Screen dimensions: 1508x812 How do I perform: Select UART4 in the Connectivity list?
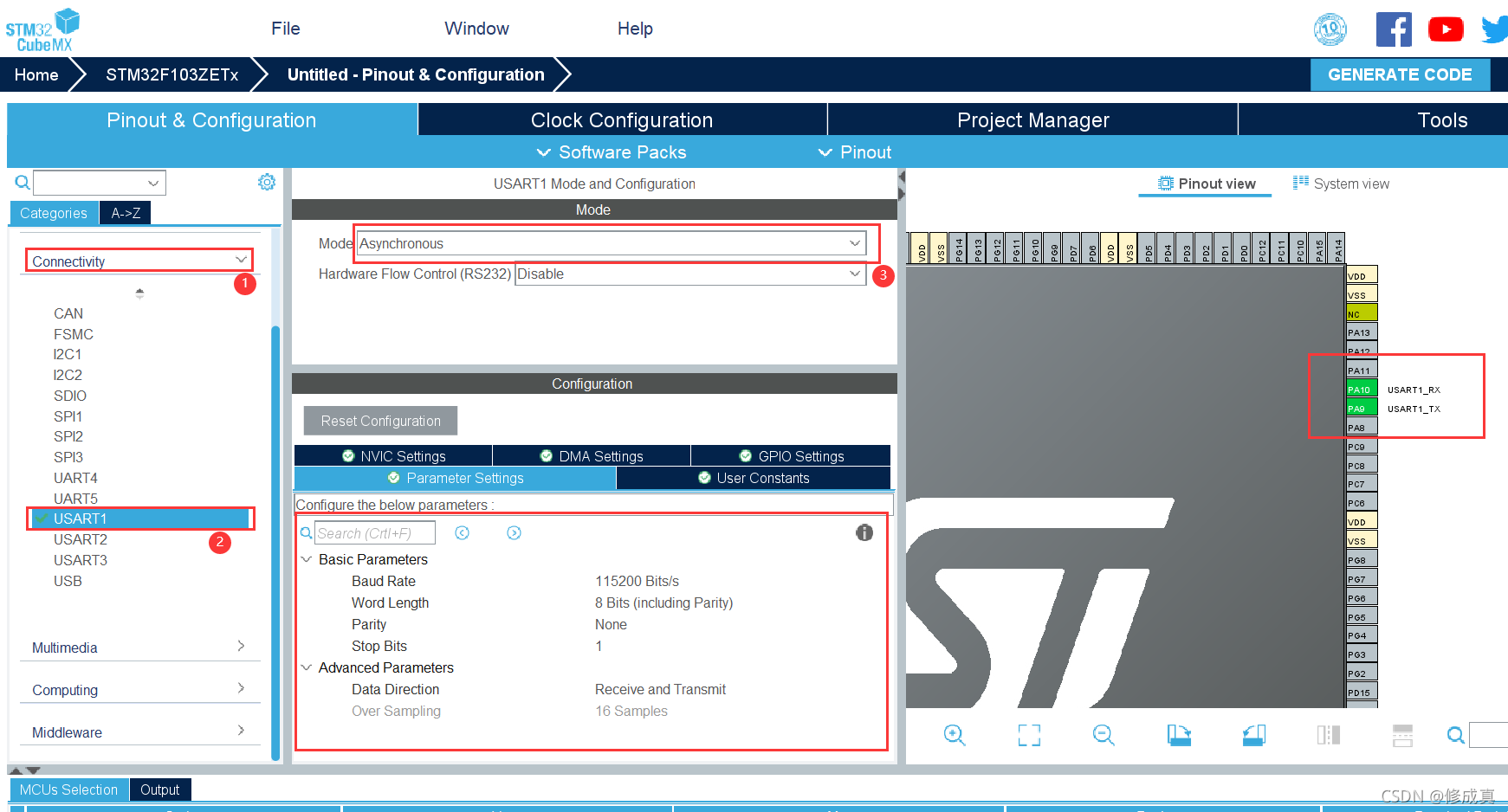75,478
